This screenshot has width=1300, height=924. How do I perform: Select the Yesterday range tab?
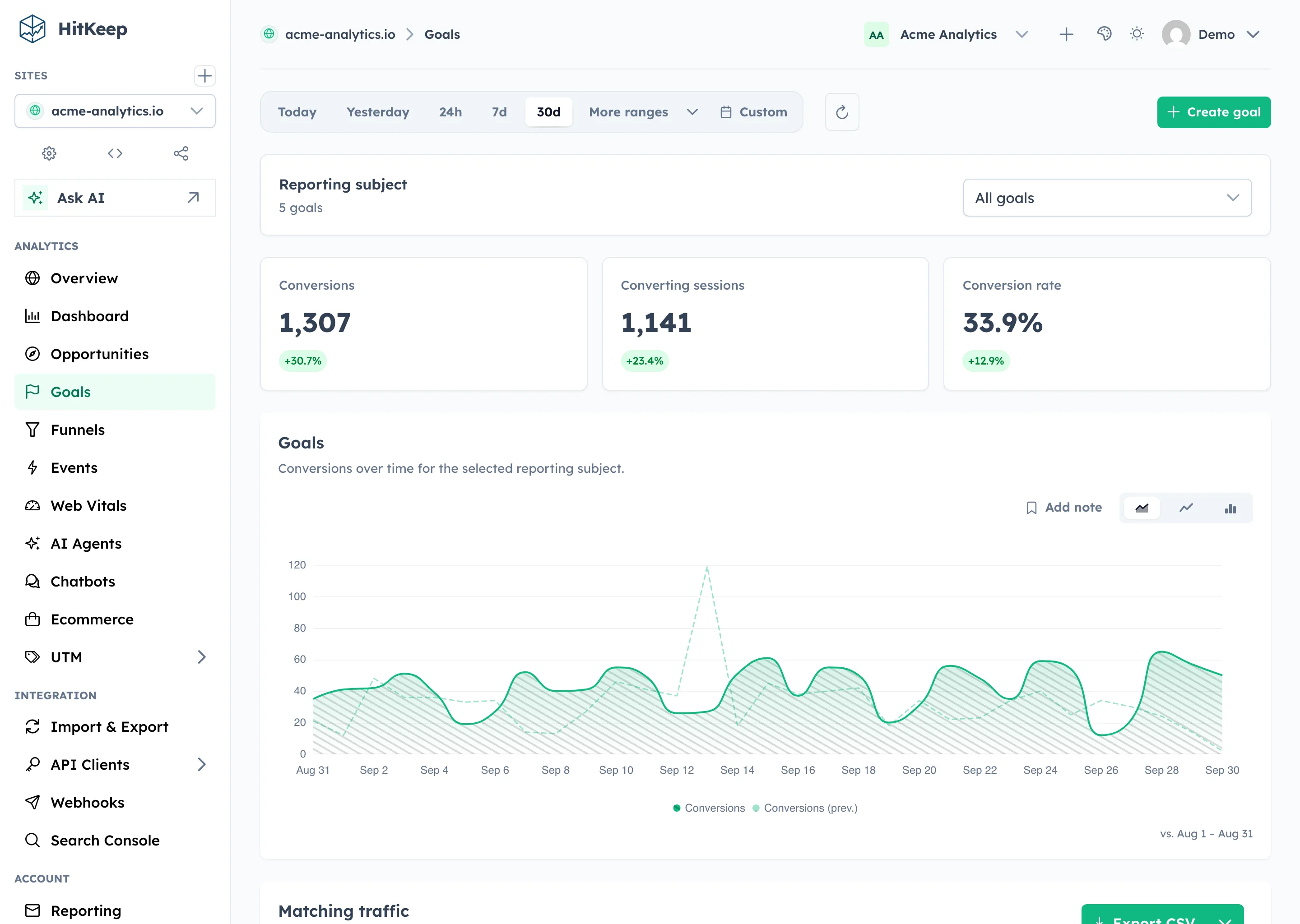[x=378, y=112]
